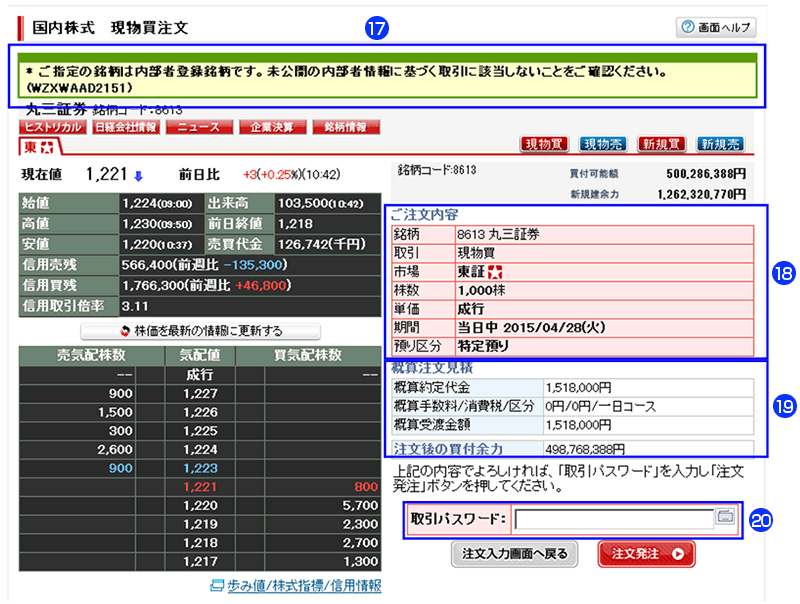The height and width of the screenshot is (604, 800).
Task: Click 出来高 value 103,500
Action: tap(320, 204)
